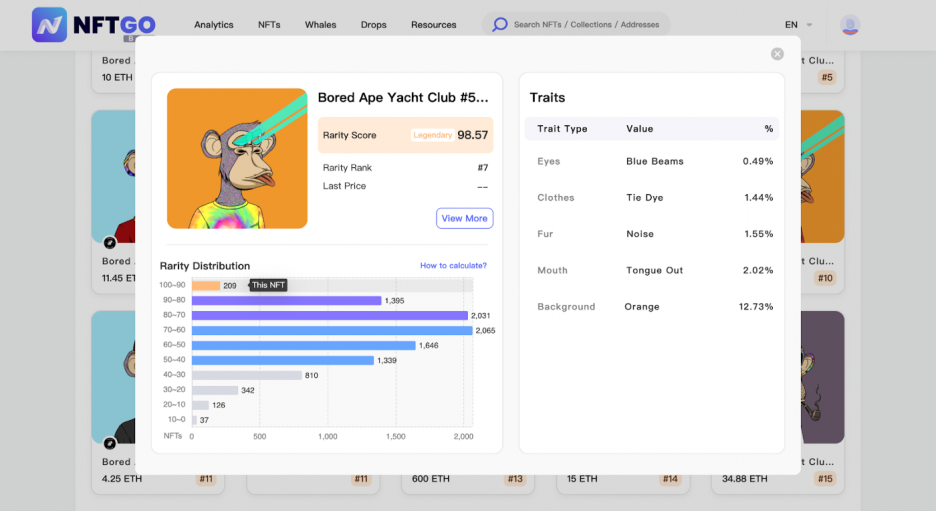Image resolution: width=936 pixels, height=511 pixels.
Task: Click the search magnifier icon
Action: (500, 24)
